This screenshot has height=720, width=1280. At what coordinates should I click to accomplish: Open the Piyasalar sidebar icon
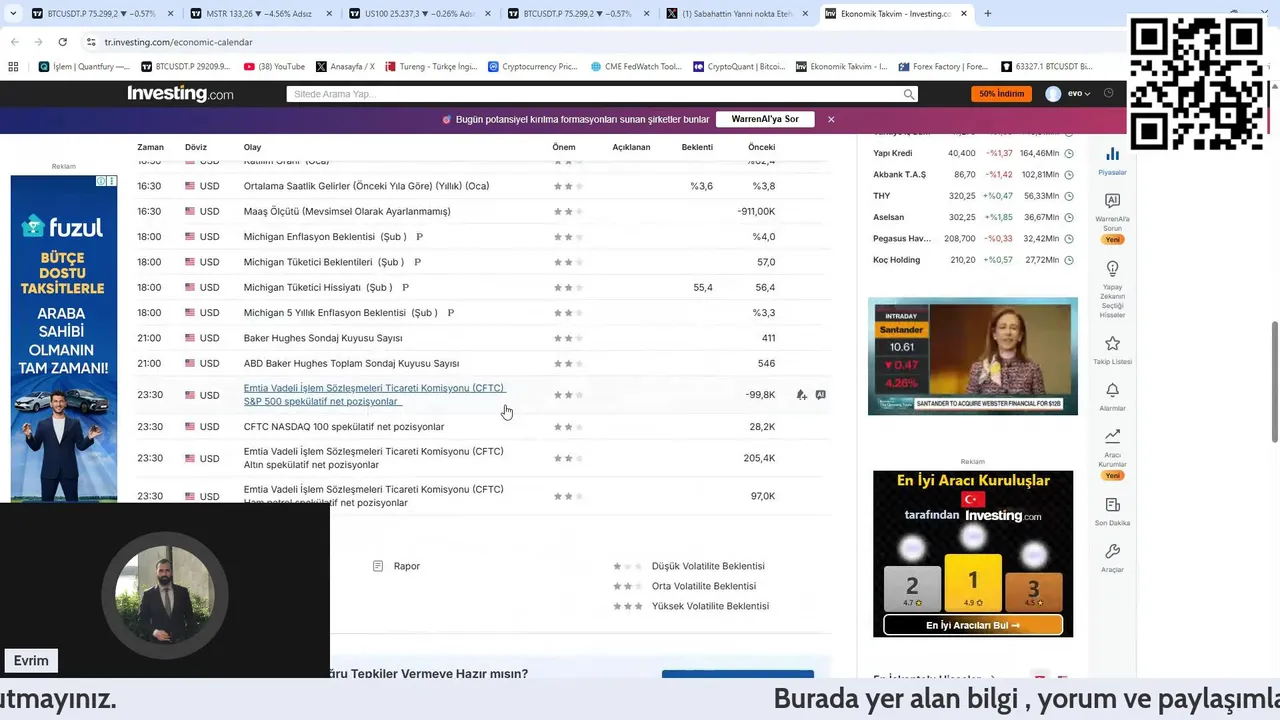click(x=1112, y=154)
